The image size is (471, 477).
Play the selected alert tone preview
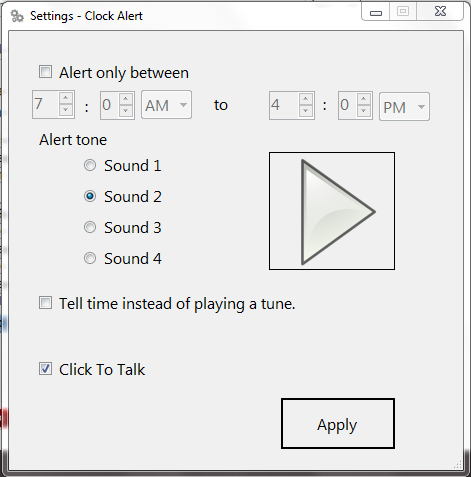tap(332, 211)
